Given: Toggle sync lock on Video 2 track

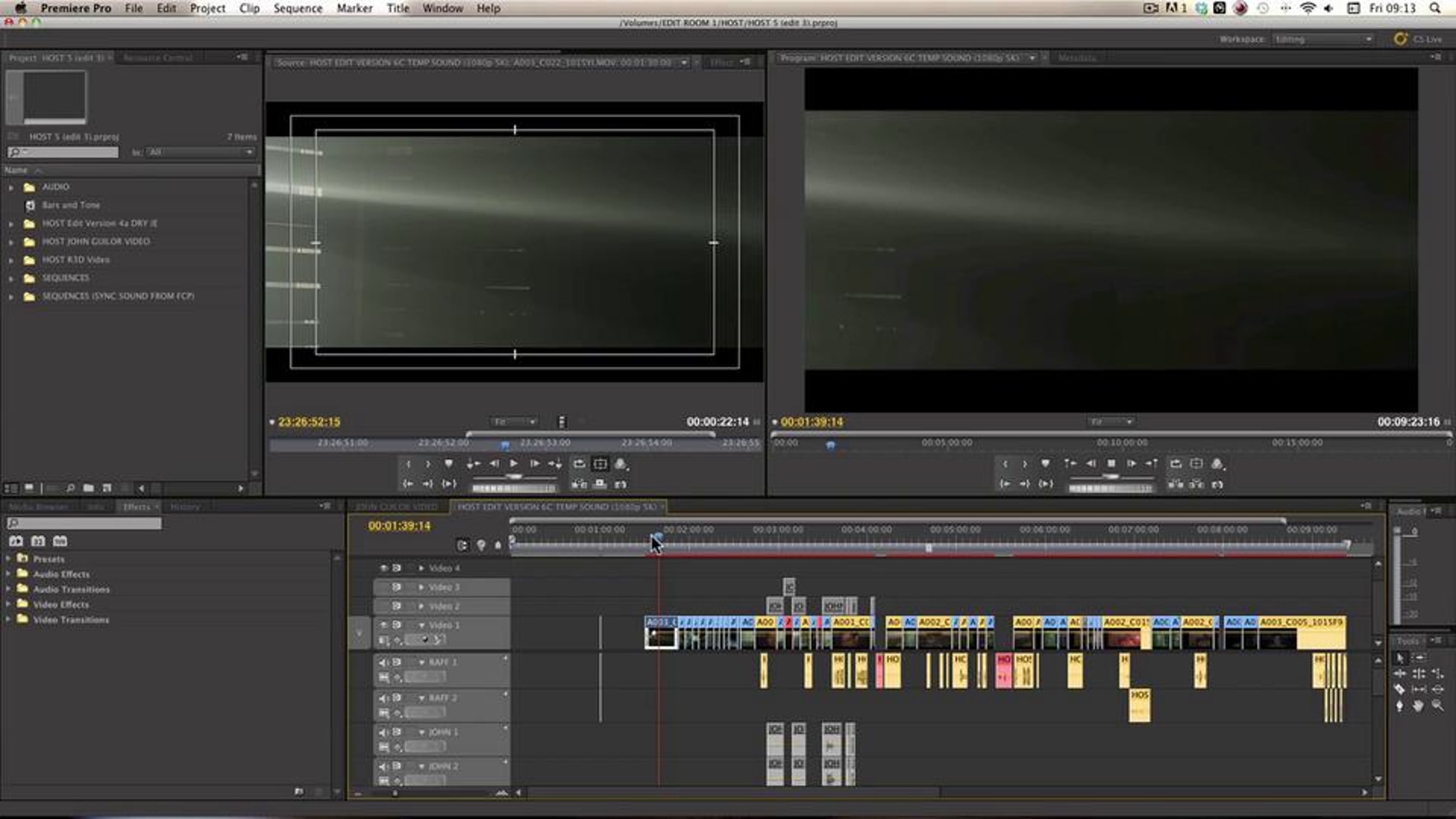Looking at the screenshot, I should tap(396, 606).
